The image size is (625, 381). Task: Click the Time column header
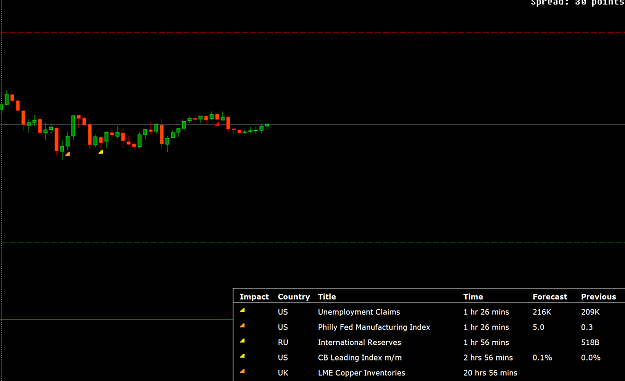[473, 297]
